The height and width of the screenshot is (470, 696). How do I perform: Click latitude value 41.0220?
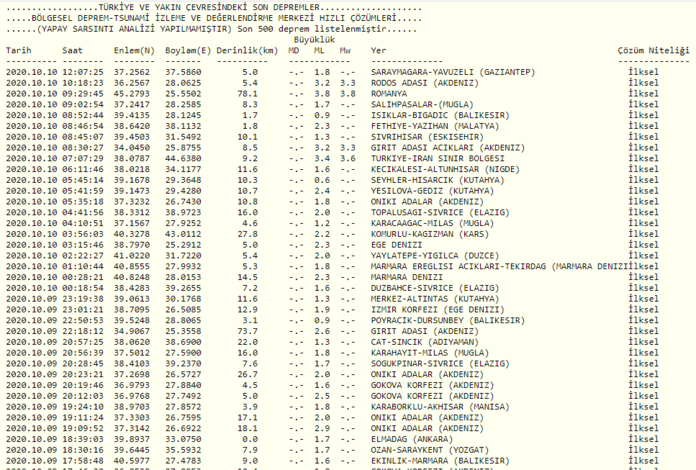132,256
